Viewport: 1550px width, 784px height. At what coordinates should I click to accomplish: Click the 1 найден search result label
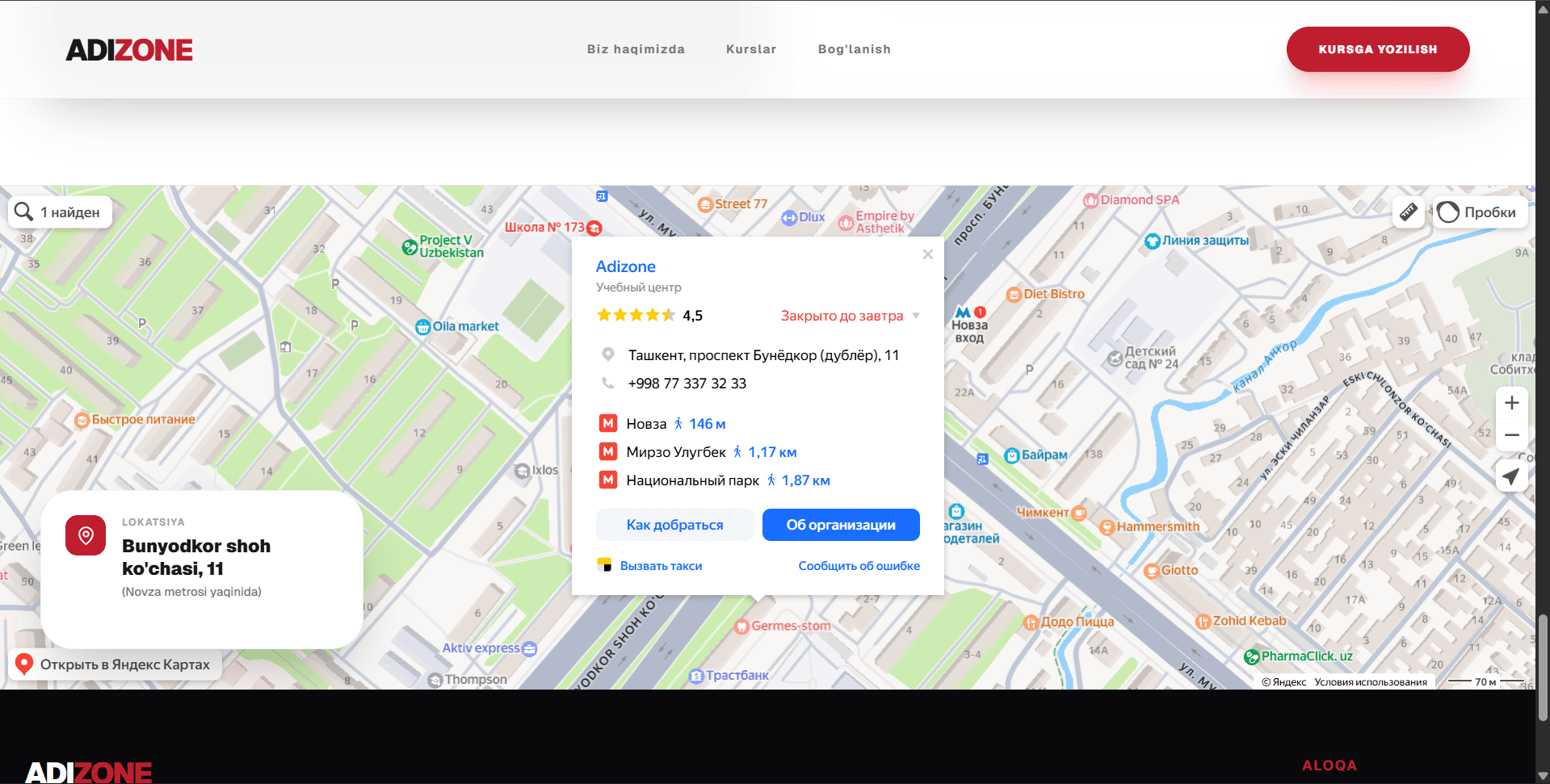pyautogui.click(x=70, y=212)
